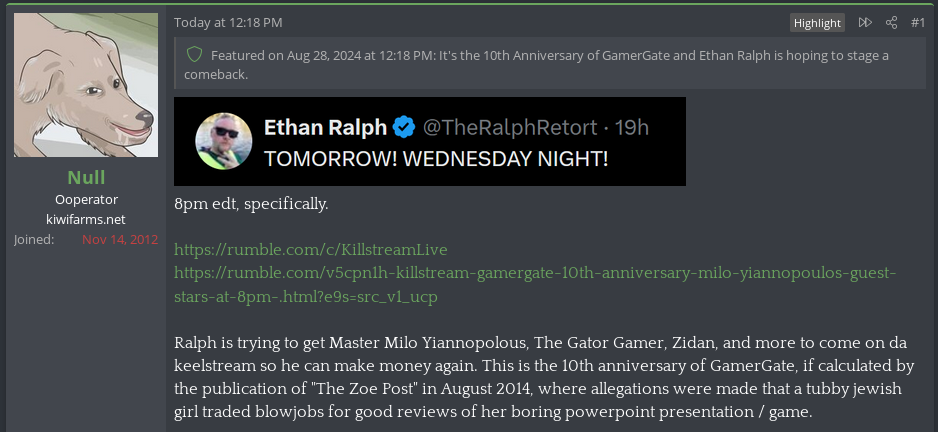Click the Today at 12:18 PM timestamp
This screenshot has width=938, height=432.
[228, 22]
